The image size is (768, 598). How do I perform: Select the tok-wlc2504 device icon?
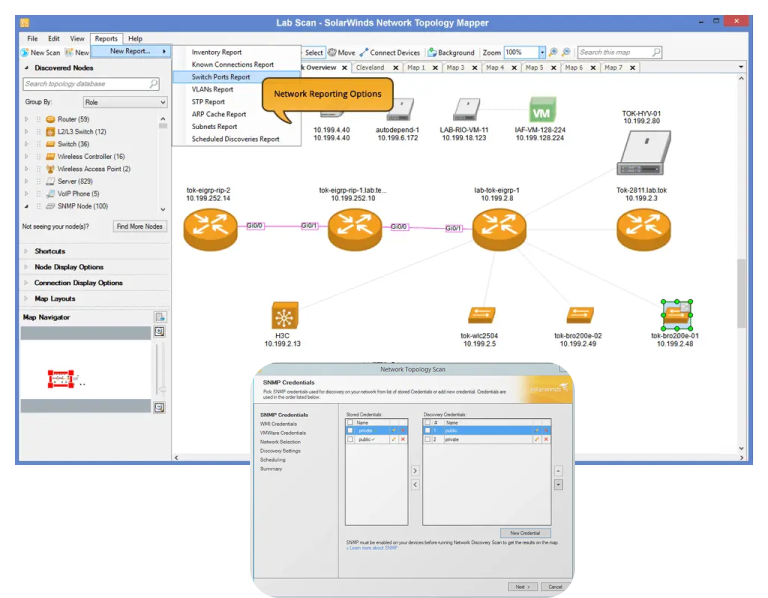click(x=481, y=315)
